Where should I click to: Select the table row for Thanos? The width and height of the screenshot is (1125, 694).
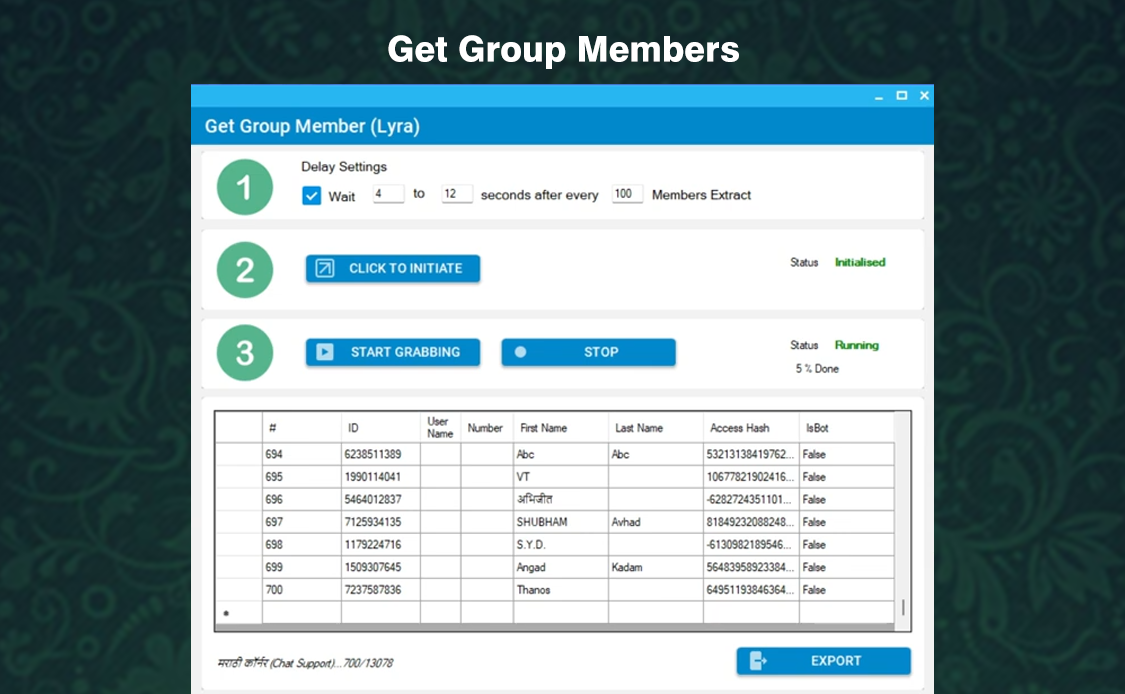(x=560, y=589)
